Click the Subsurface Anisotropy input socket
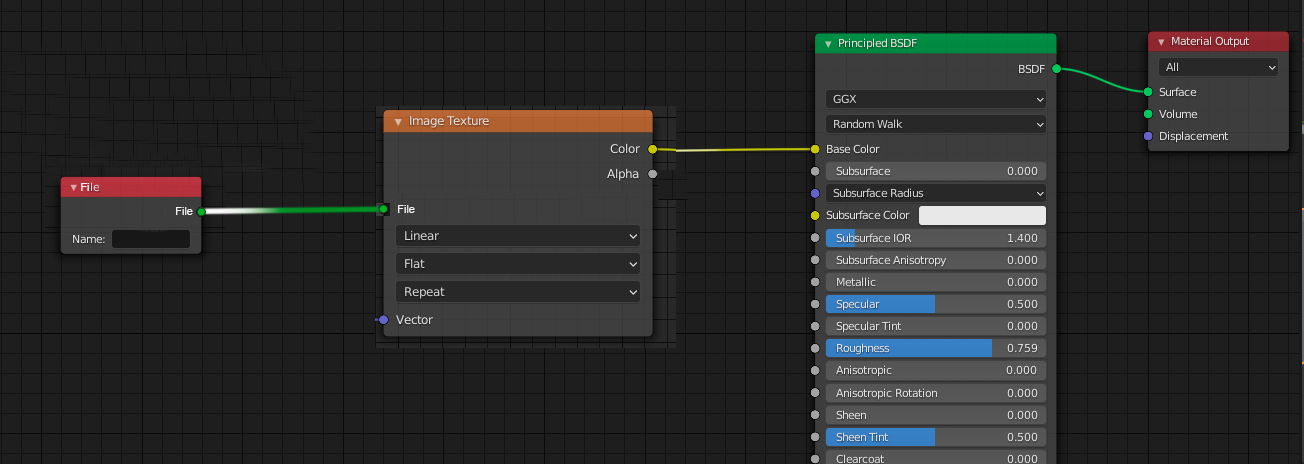 tap(815, 260)
